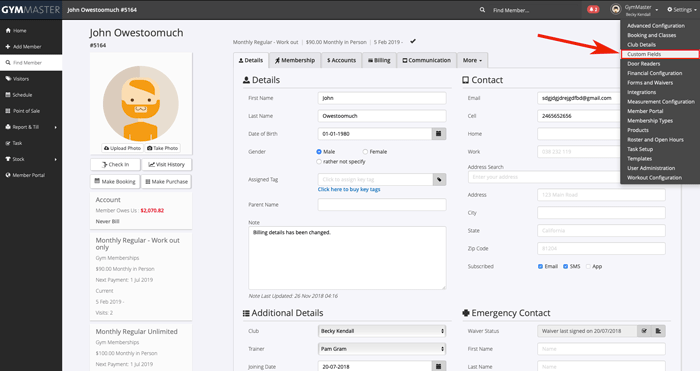Screen dimensions: 700x371
Task: Click into the Parent Name input field
Action: [x=382, y=204]
